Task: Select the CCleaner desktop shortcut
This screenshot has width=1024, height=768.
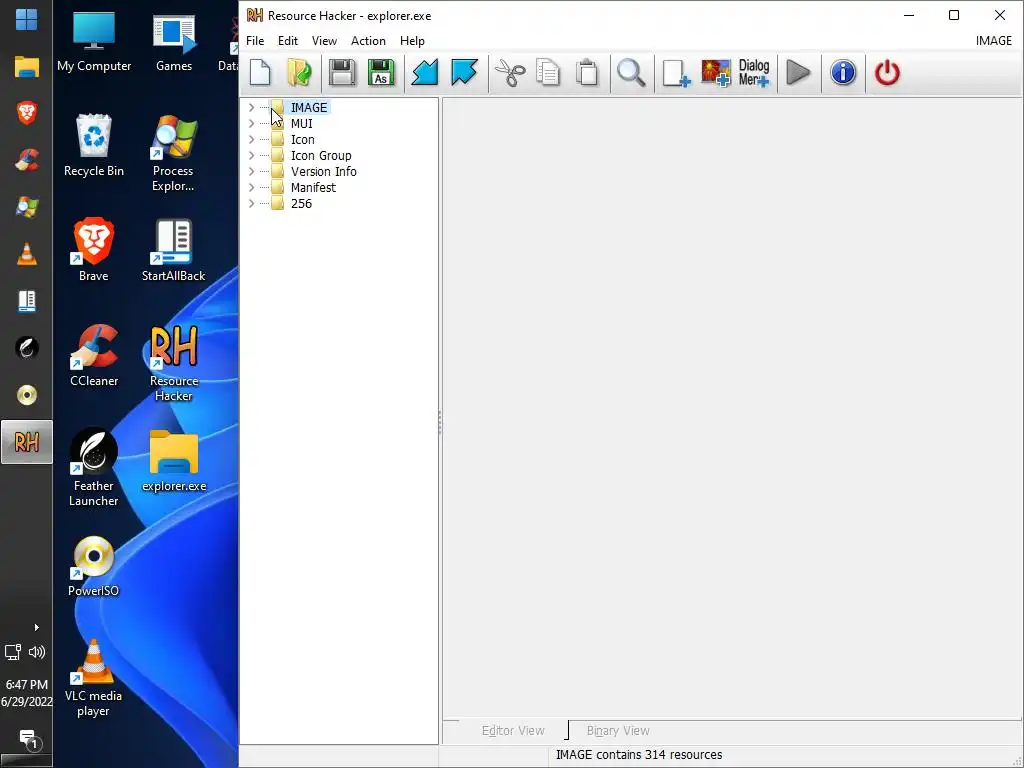Action: tap(94, 355)
